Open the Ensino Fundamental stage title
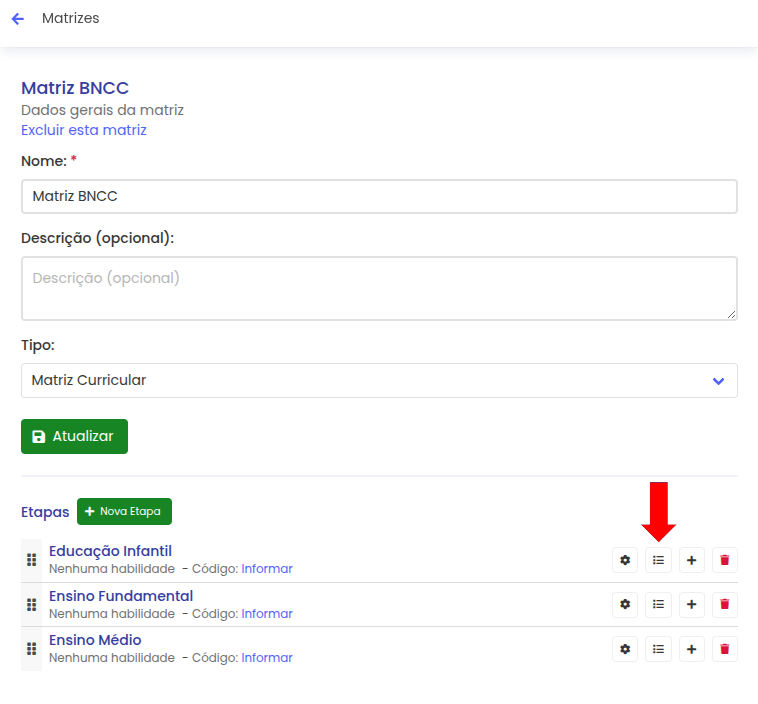 point(121,596)
